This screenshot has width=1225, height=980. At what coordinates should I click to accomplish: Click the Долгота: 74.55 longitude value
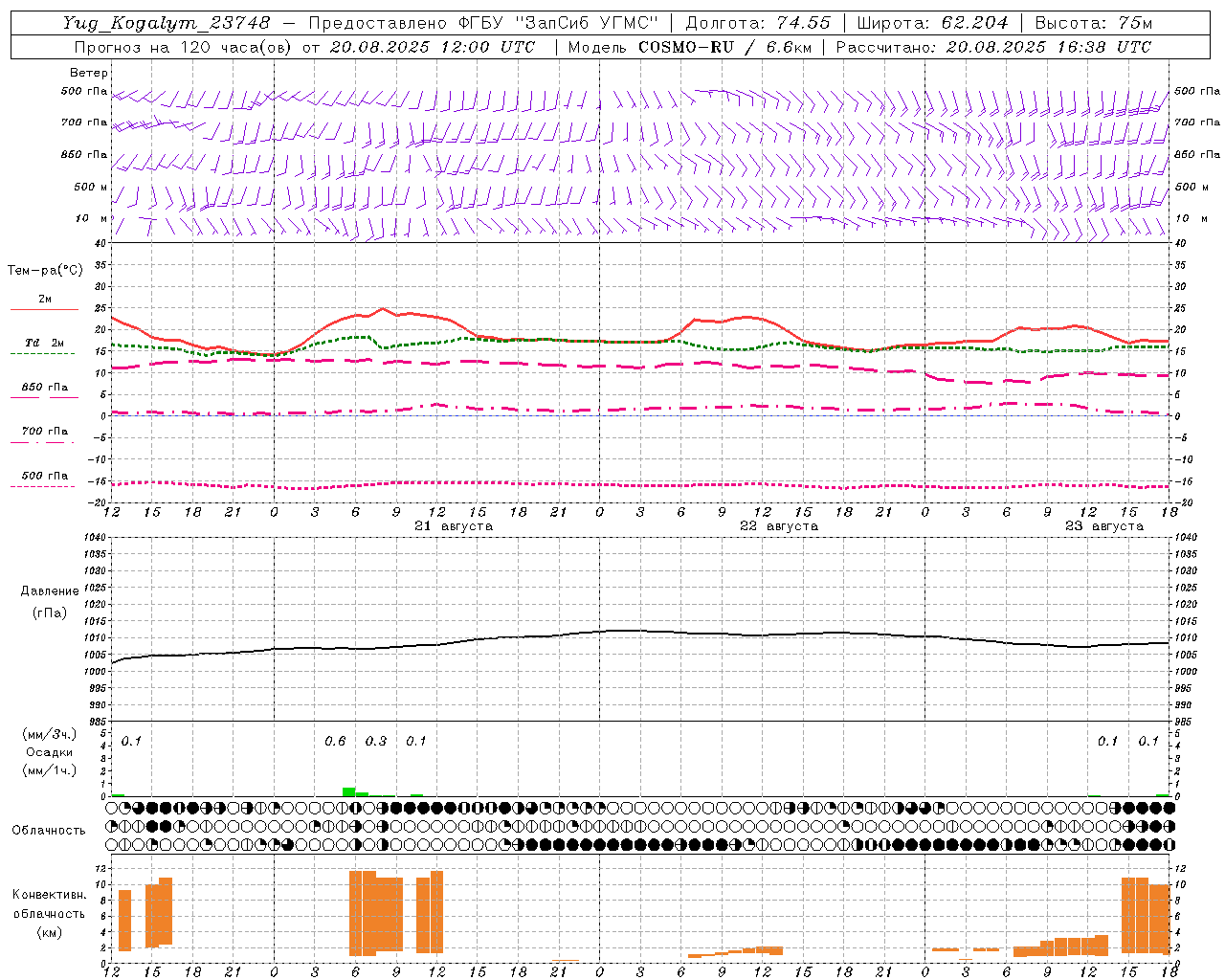coord(758,23)
